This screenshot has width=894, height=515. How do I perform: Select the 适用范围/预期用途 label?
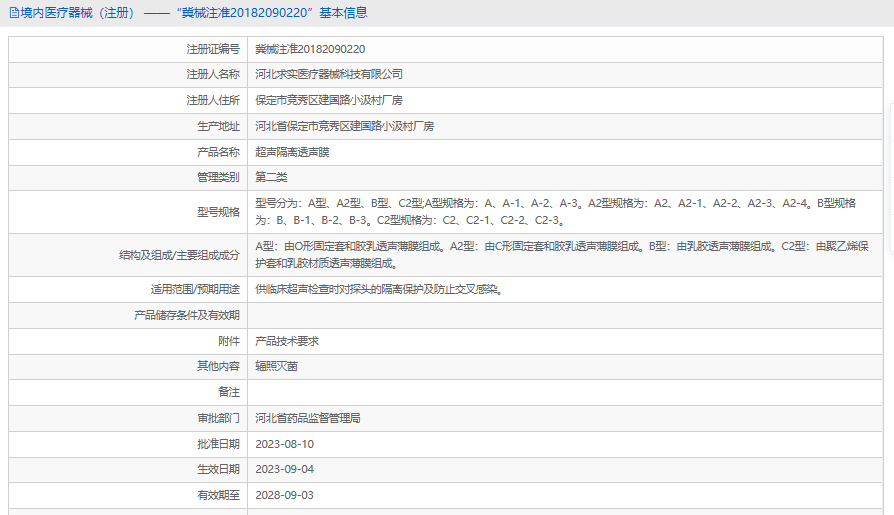click(195, 290)
